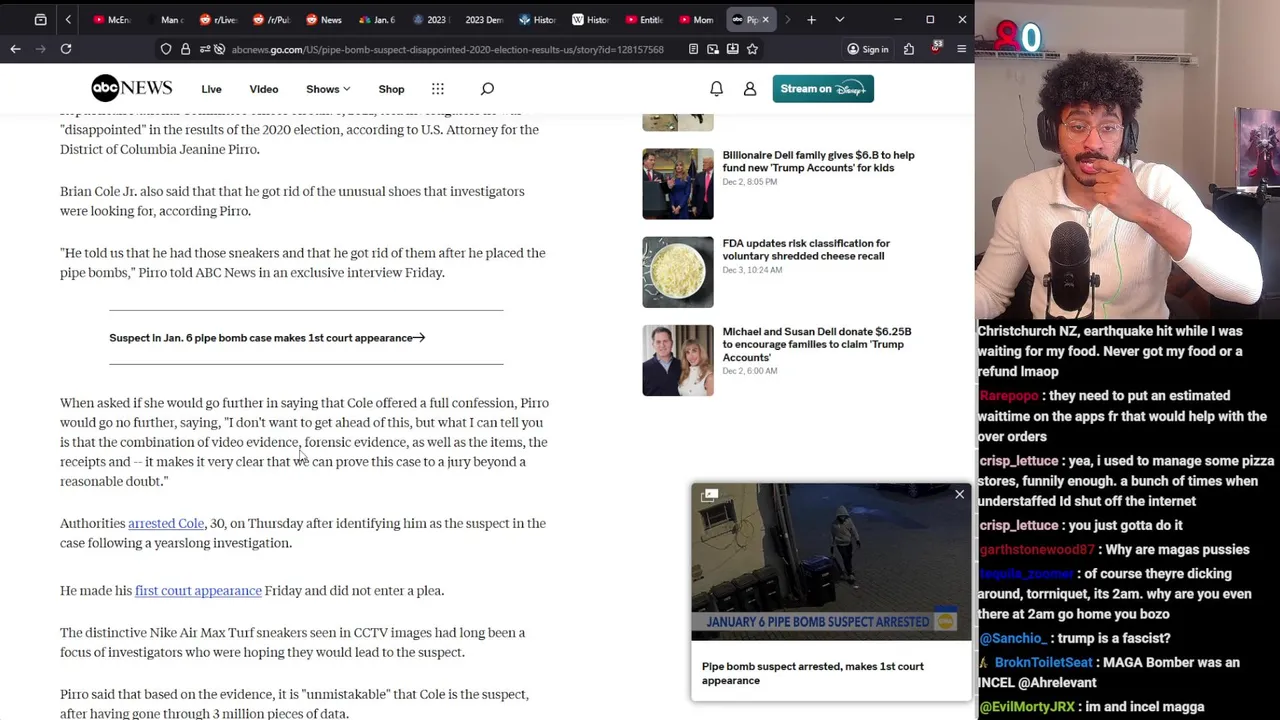This screenshot has height=720, width=1280.
Task: Close the current ABC News tab
Action: pos(765,19)
